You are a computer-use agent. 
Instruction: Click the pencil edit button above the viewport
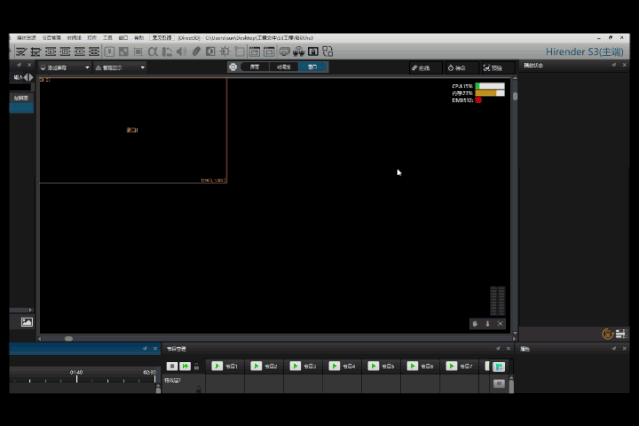[425, 68]
